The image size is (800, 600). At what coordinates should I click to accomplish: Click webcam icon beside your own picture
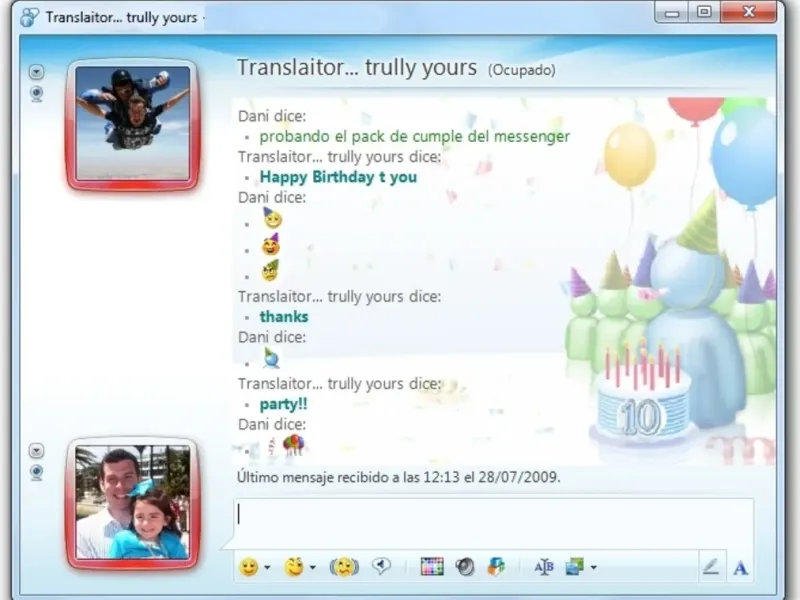[x=36, y=473]
